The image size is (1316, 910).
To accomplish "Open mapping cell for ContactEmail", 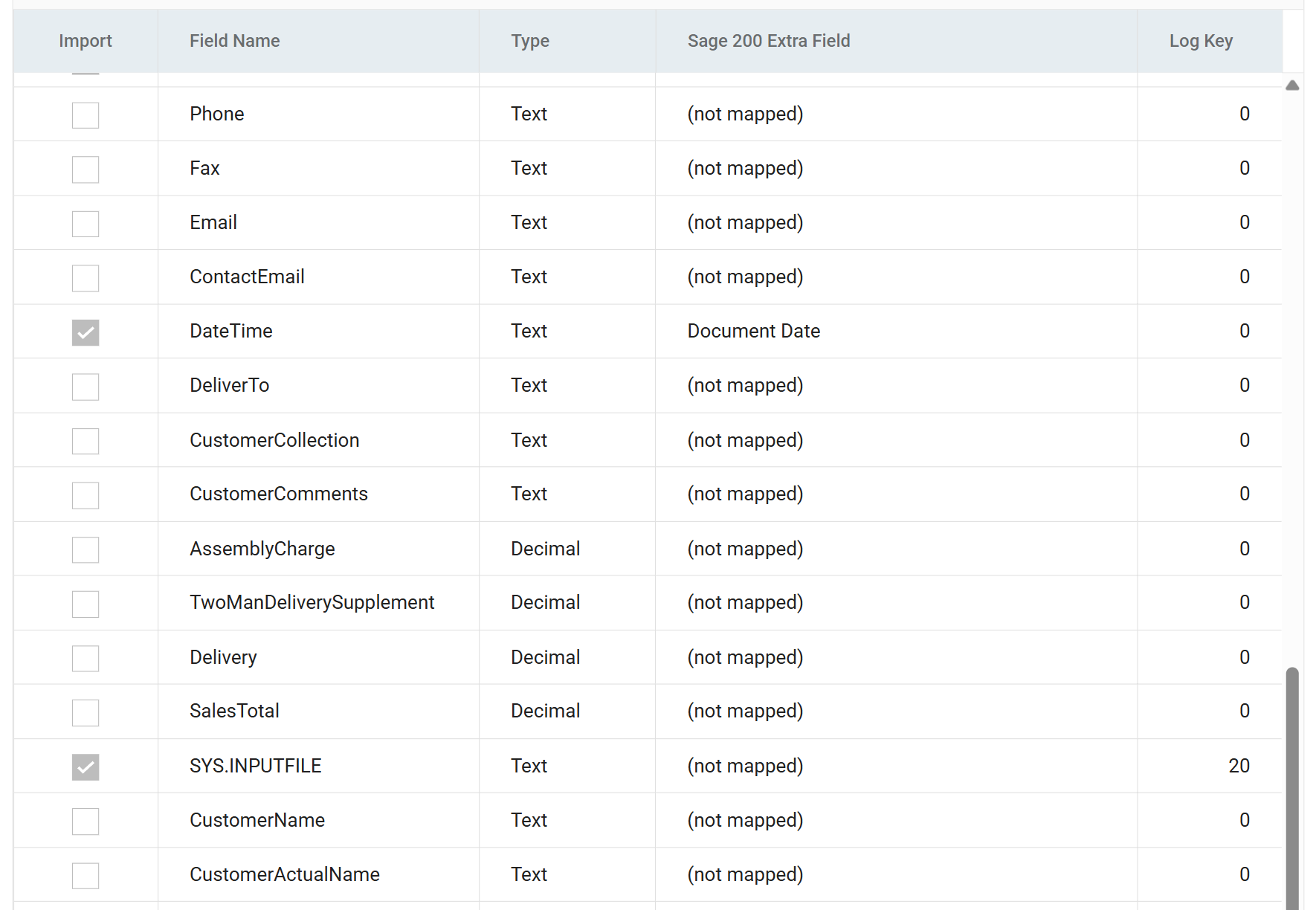I will coord(896,277).
